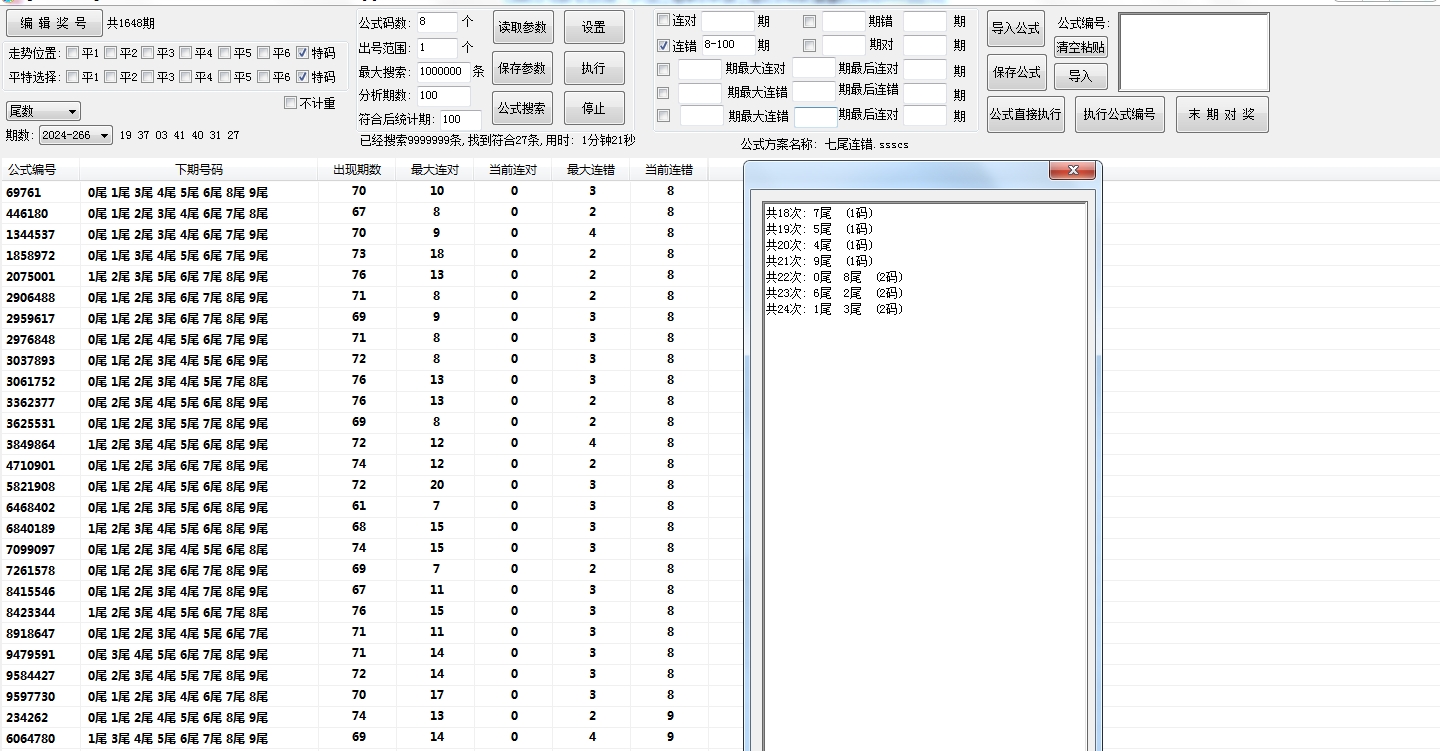1440x751 pixels.
Task: Check the 不计重 checkbox
Action: (290, 102)
